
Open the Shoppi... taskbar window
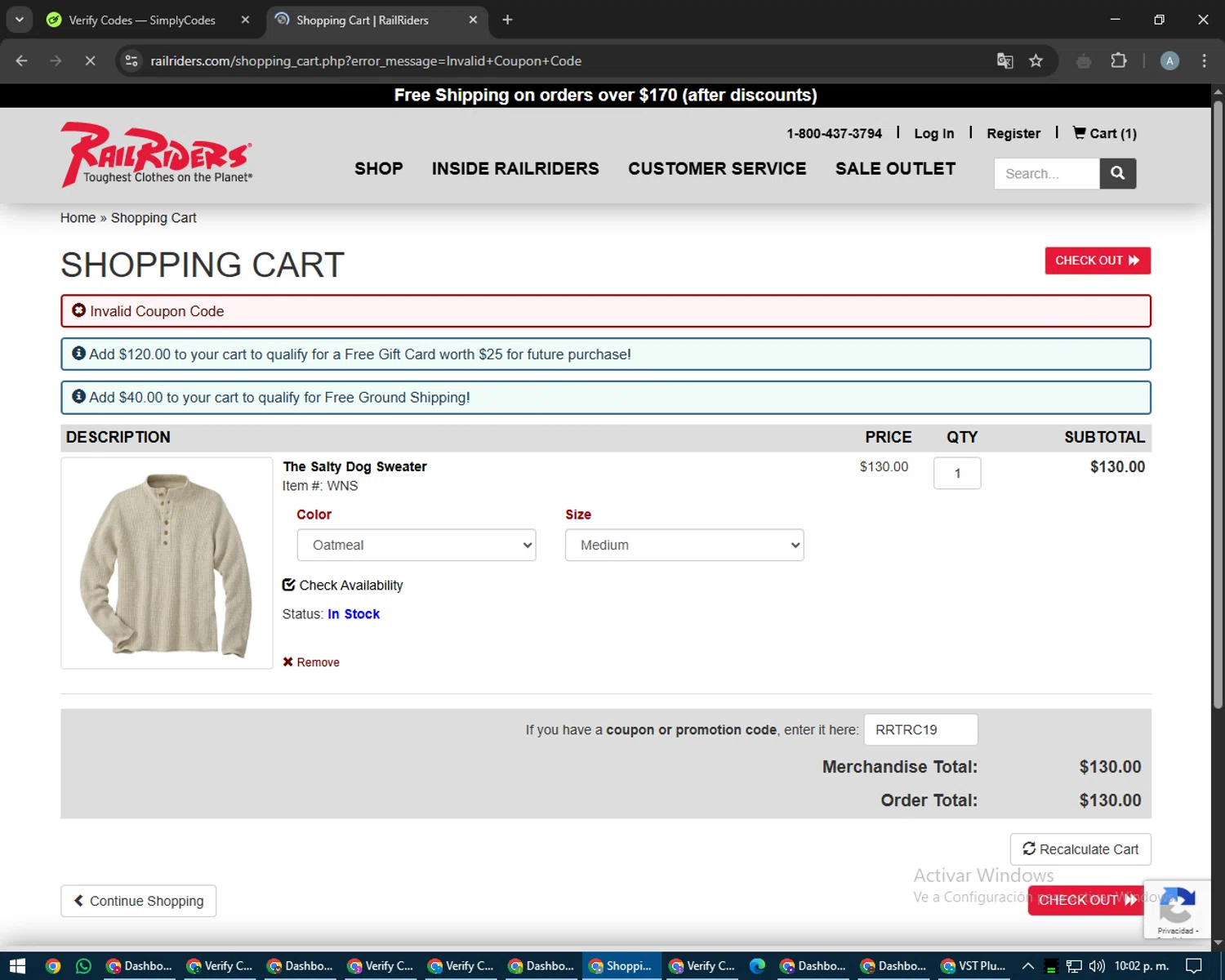tap(621, 966)
